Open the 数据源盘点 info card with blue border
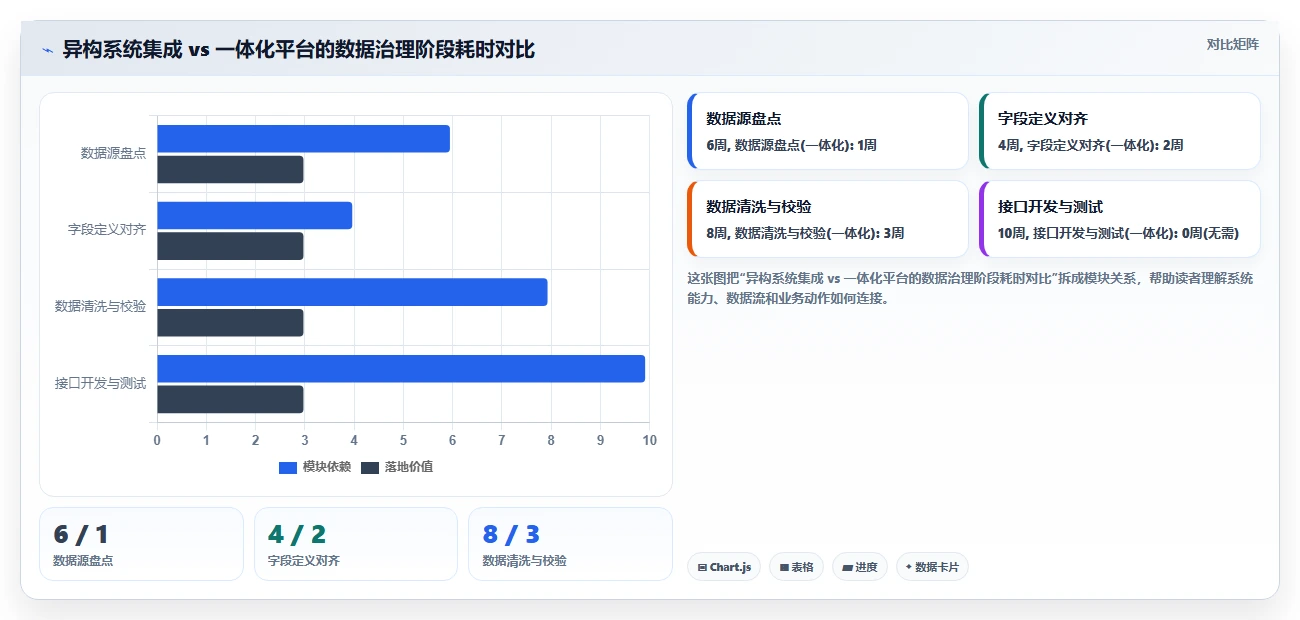 tap(828, 131)
